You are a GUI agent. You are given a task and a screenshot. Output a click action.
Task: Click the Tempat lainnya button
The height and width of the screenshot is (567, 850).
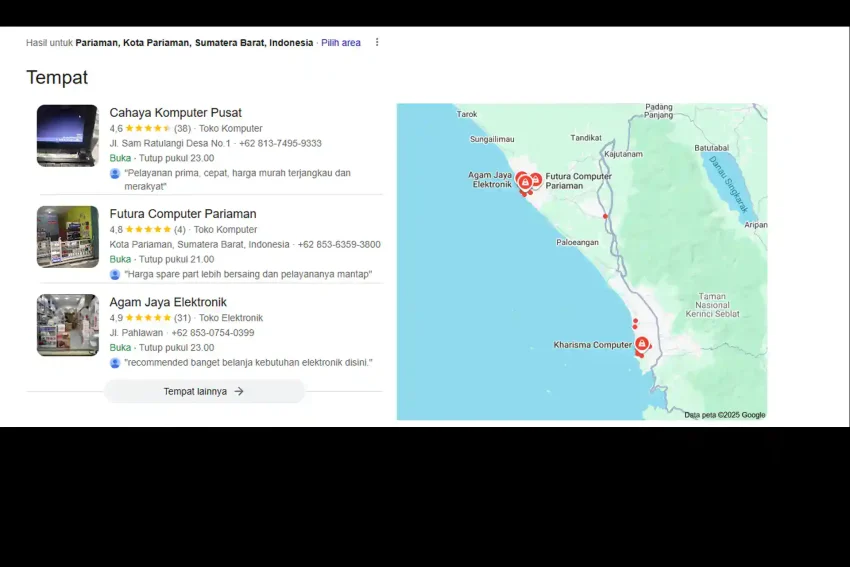pyautogui.click(x=204, y=391)
